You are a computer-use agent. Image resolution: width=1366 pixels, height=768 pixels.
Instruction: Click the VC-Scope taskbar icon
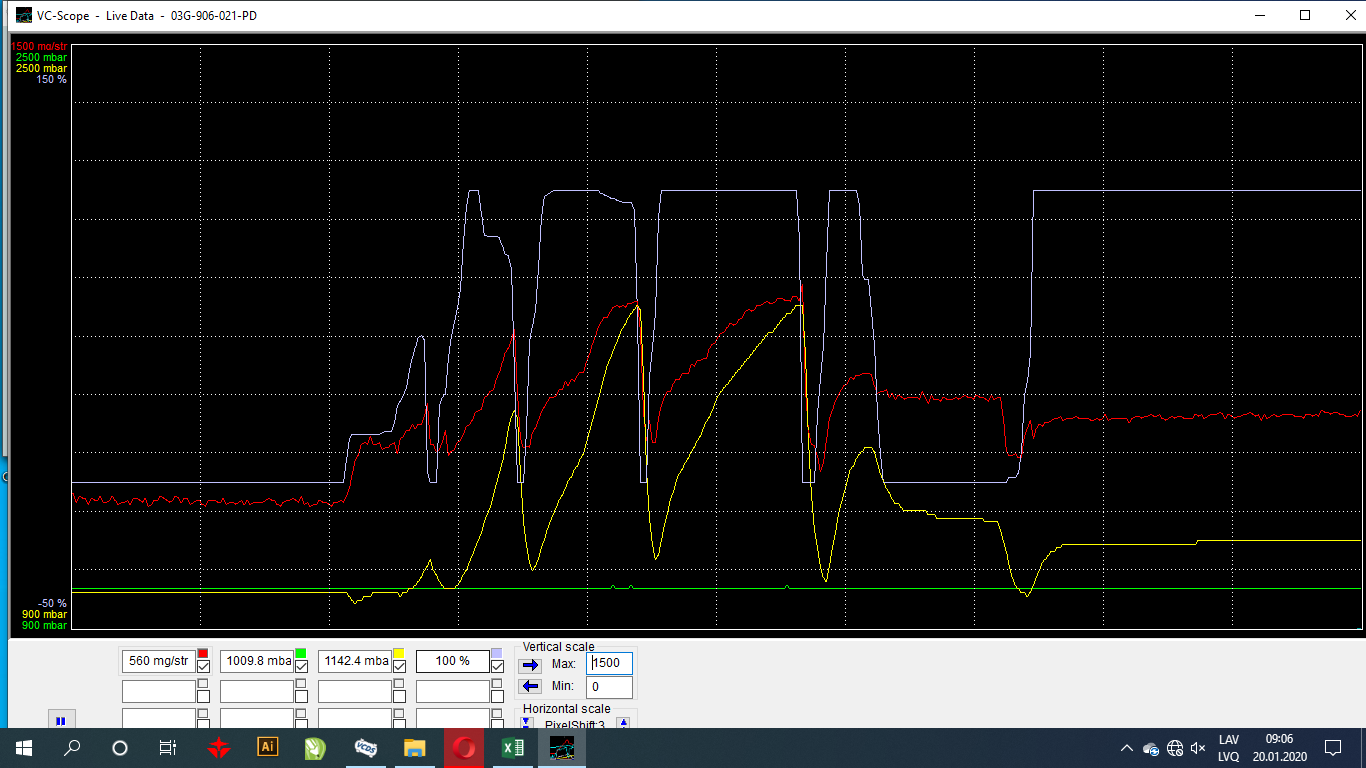tap(562, 748)
